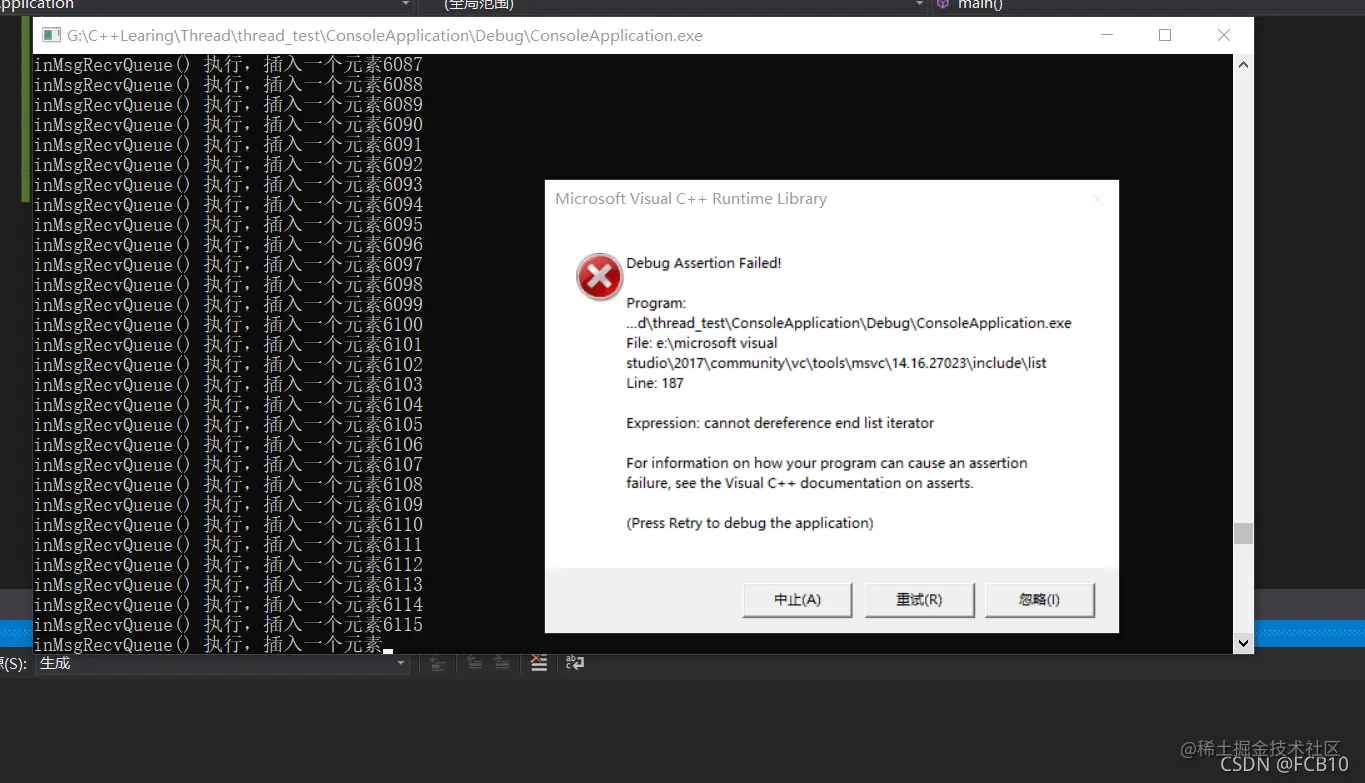Close the ConsoleApplication.exe console window
The width and height of the screenshot is (1365, 783).
tap(1224, 36)
